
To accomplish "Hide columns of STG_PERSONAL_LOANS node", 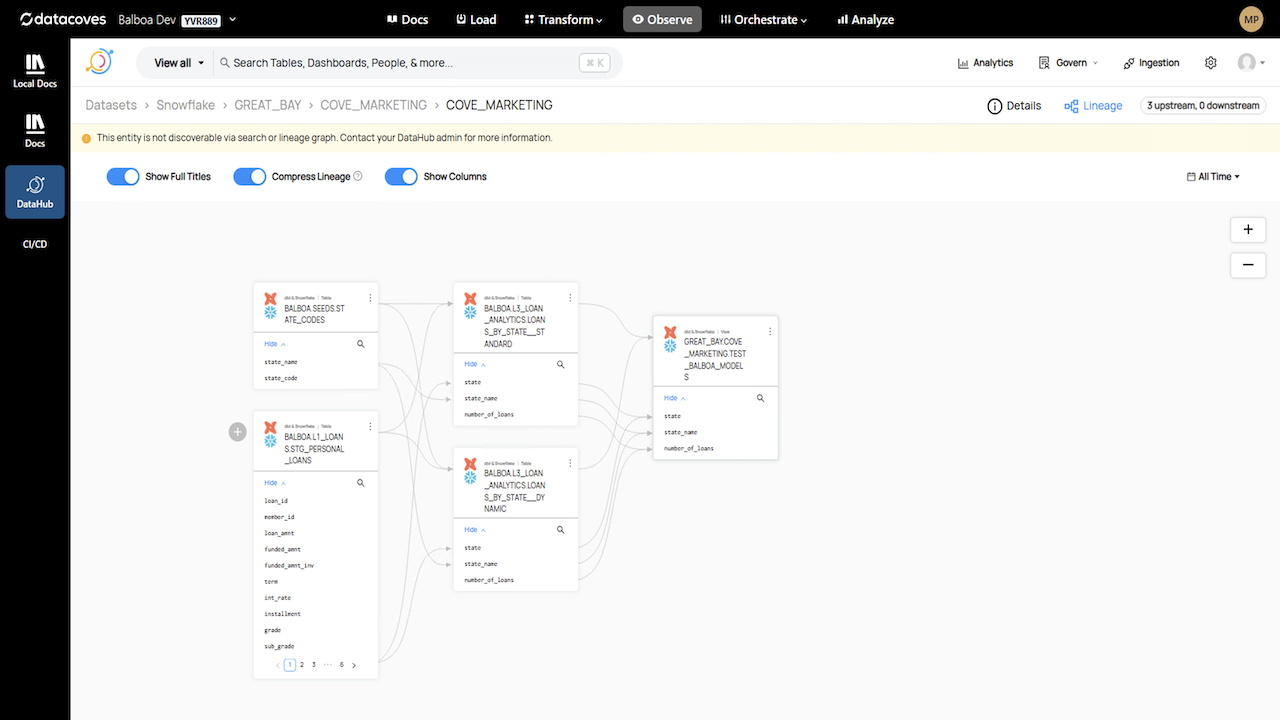I will (x=274, y=483).
